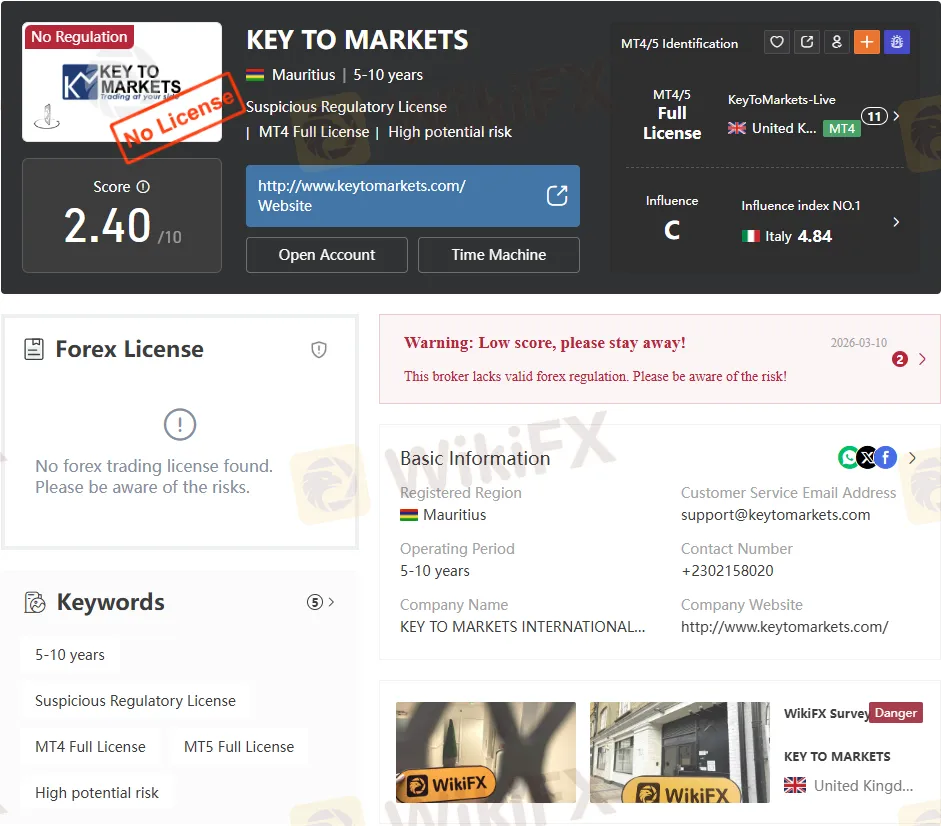Click 'Suspicious Regulatory License' header text

(x=346, y=107)
